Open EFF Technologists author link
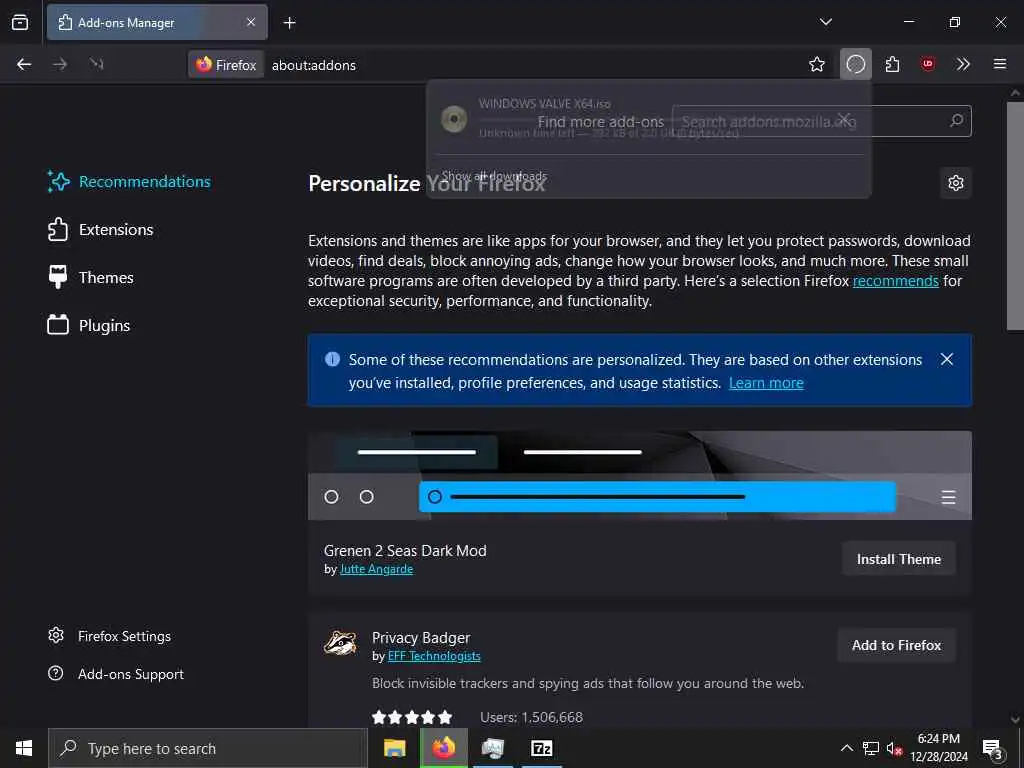This screenshot has height=768, width=1024. (434, 656)
